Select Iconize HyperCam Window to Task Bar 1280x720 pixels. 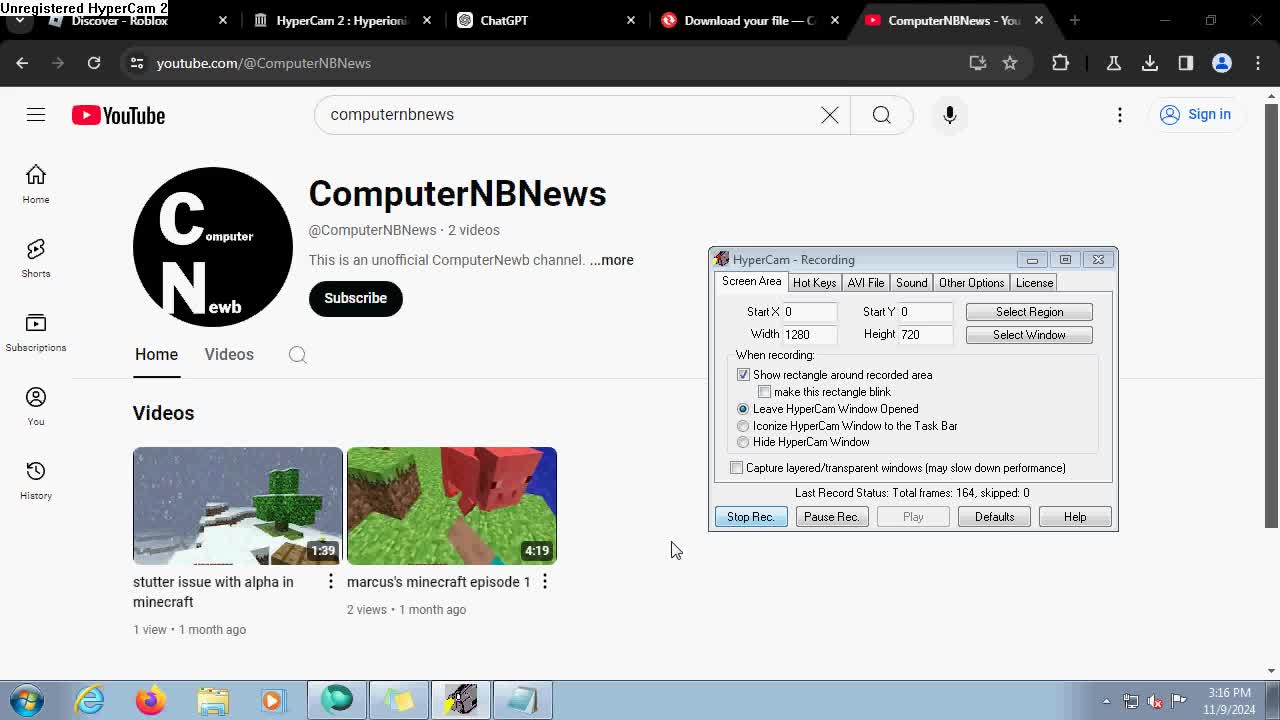tap(743, 426)
